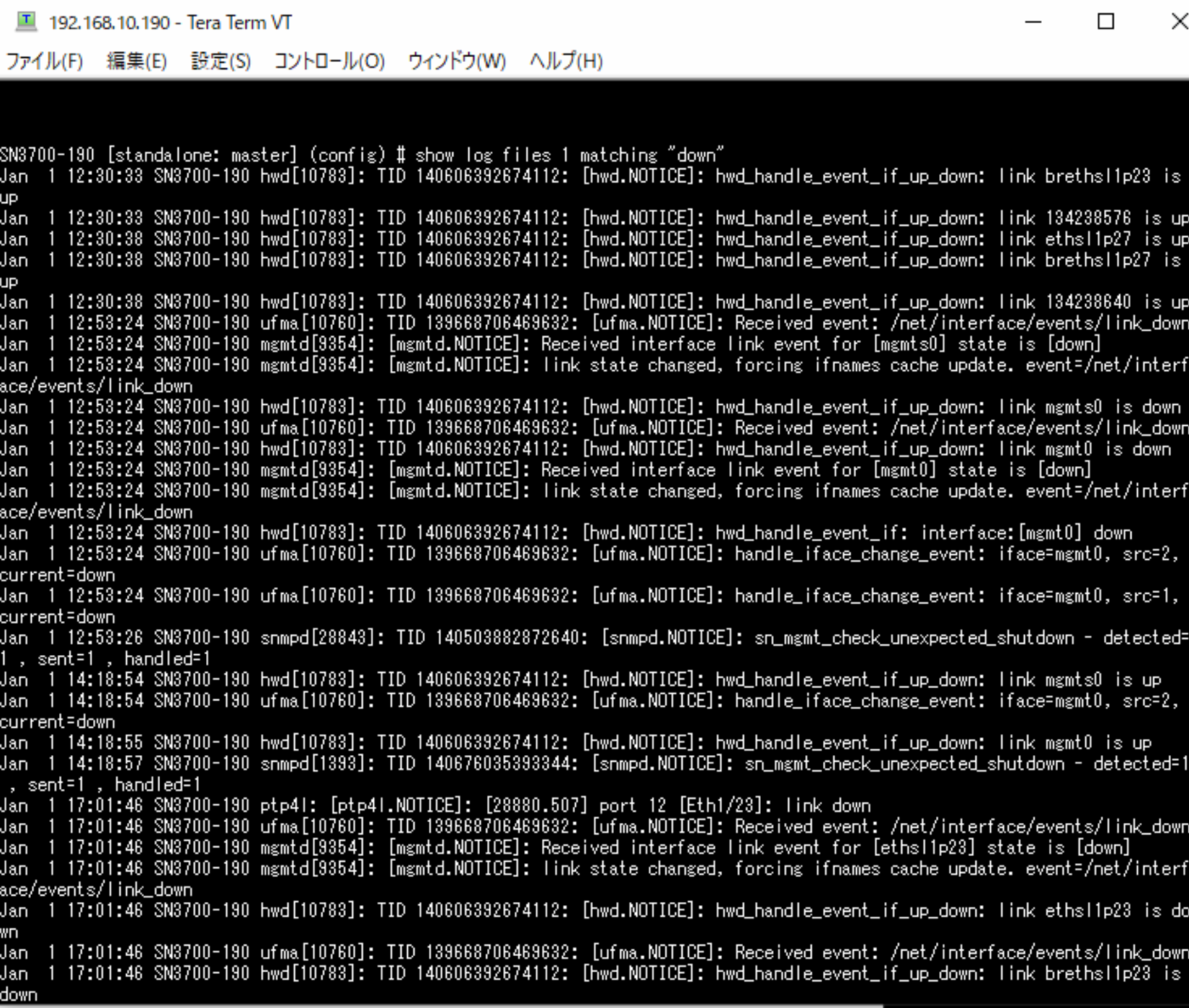Screen dimensions: 1189x1008
Task: Open the ファイル(F) menu
Action: click(x=44, y=61)
